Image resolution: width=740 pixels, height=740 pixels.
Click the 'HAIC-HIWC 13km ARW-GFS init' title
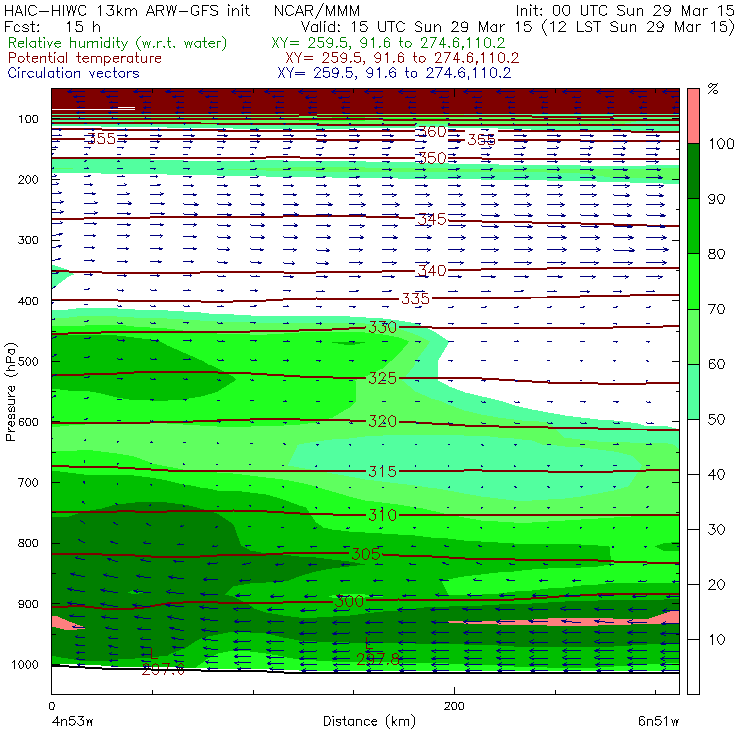tap(127, 10)
